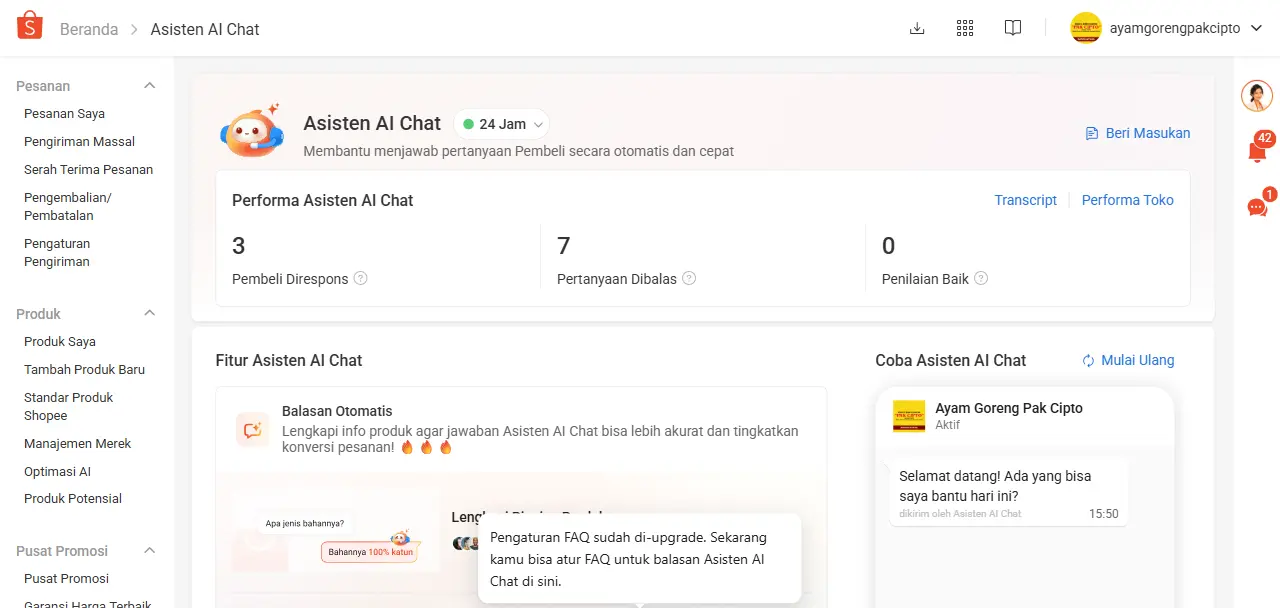Go to Beranda breadcrumb
1280x608 pixels.
click(89, 29)
